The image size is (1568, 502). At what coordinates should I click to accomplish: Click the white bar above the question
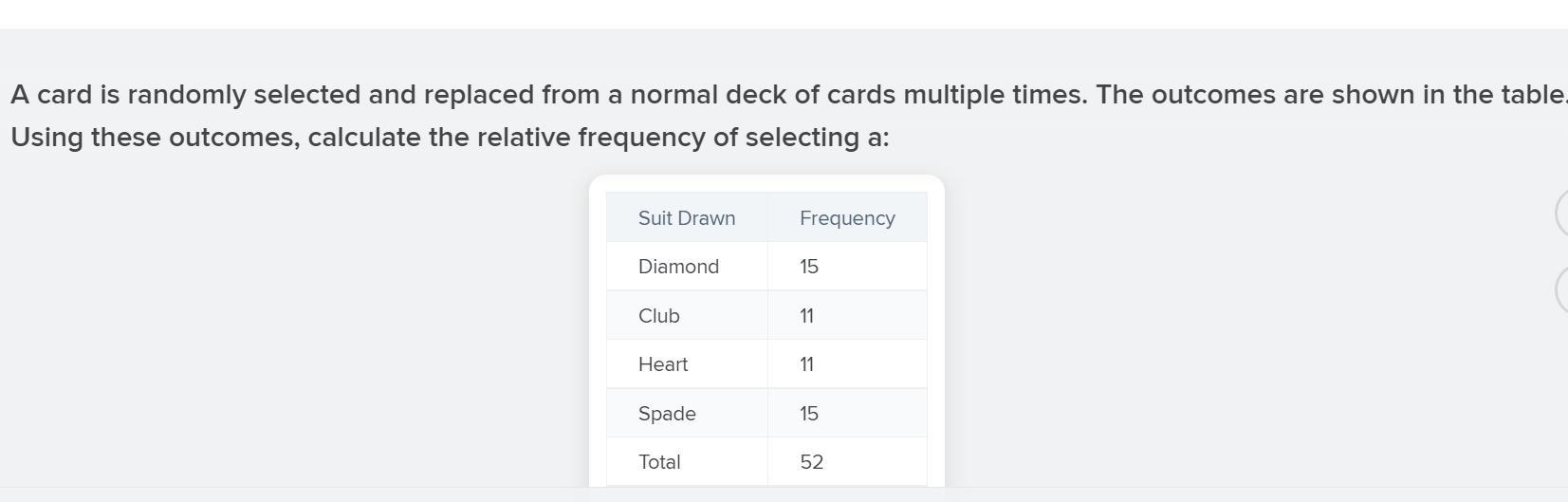coord(784,14)
